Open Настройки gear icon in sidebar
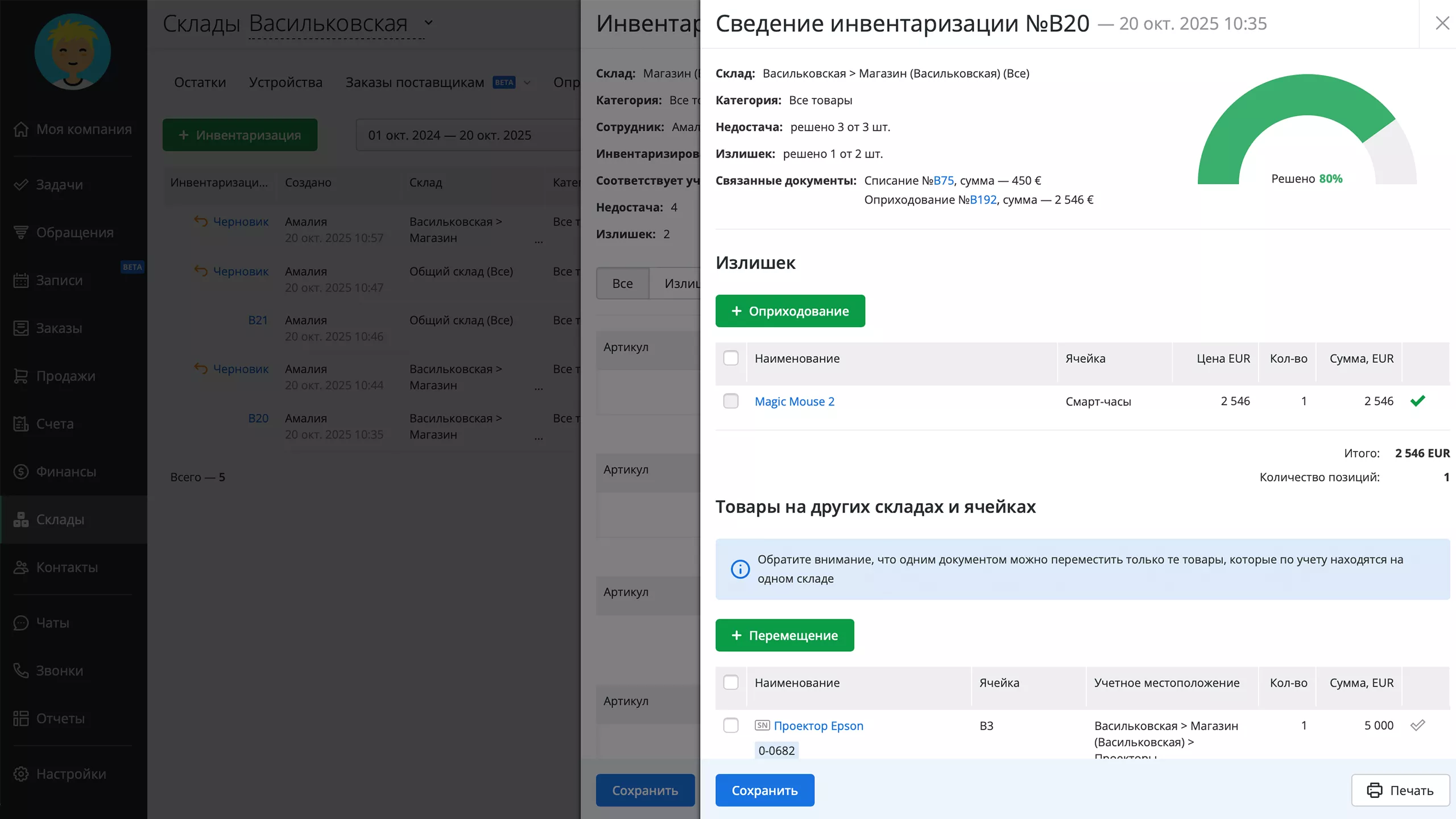This screenshot has width=1456, height=819. (21, 773)
